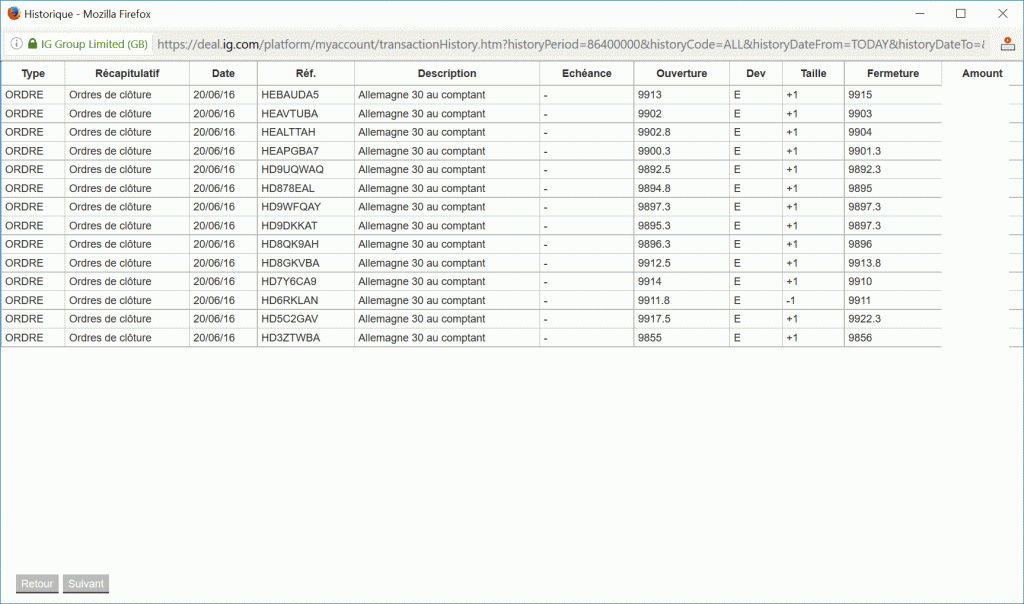Click the Suivant button
This screenshot has height=604, width=1024.
click(x=86, y=584)
